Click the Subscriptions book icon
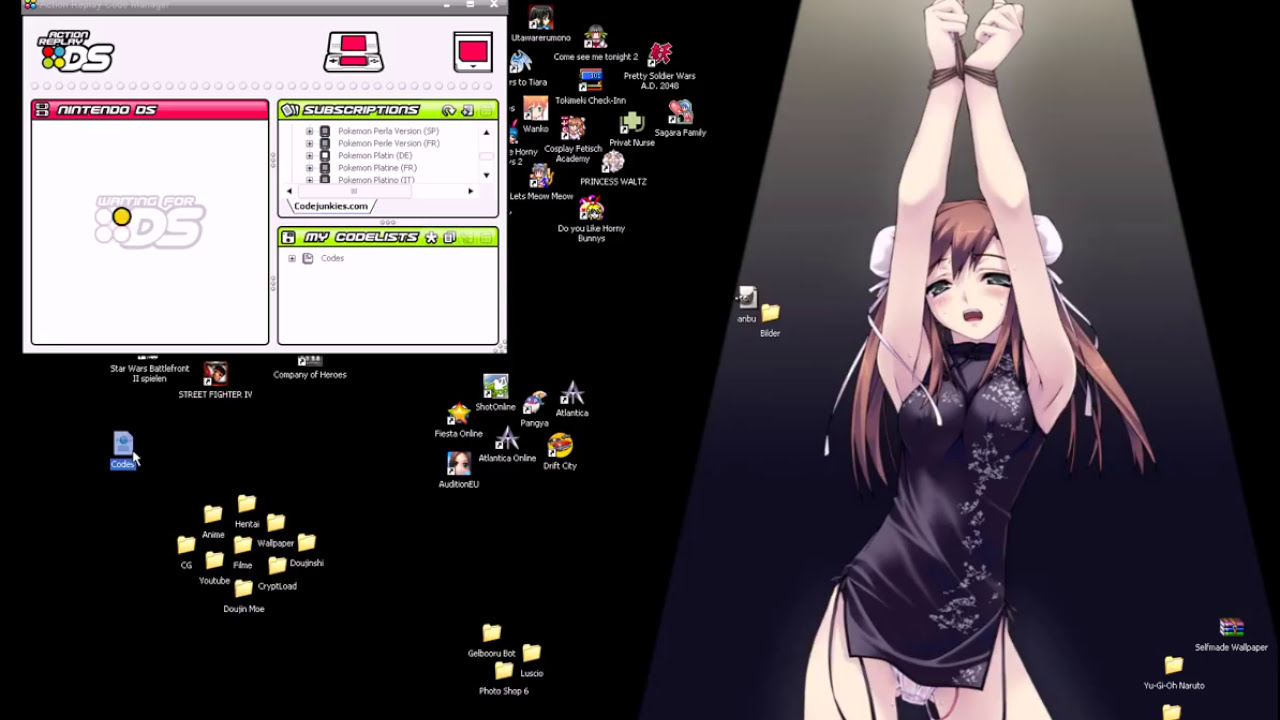The height and width of the screenshot is (720, 1280). click(290, 110)
